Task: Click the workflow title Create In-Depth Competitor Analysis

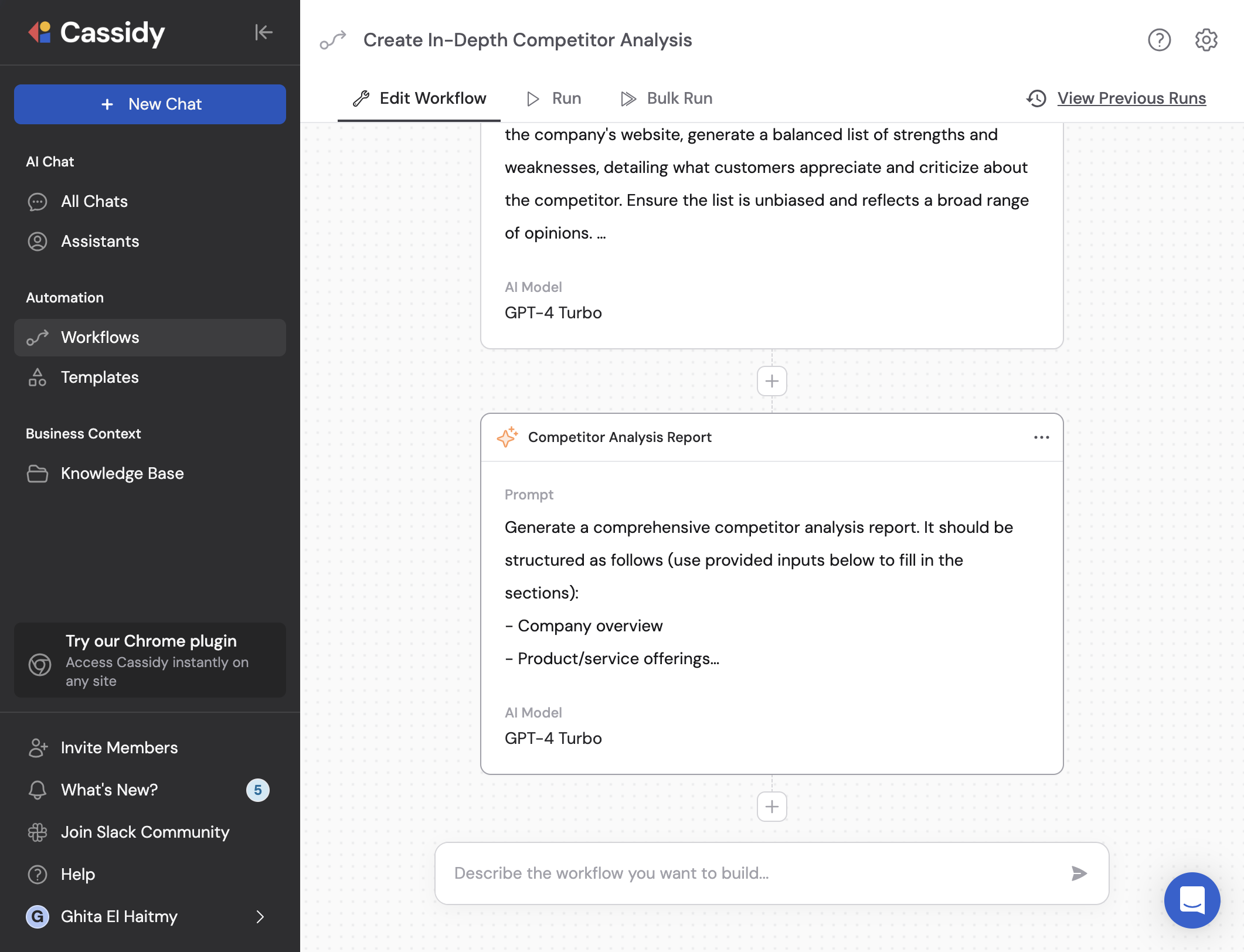Action: coord(528,40)
